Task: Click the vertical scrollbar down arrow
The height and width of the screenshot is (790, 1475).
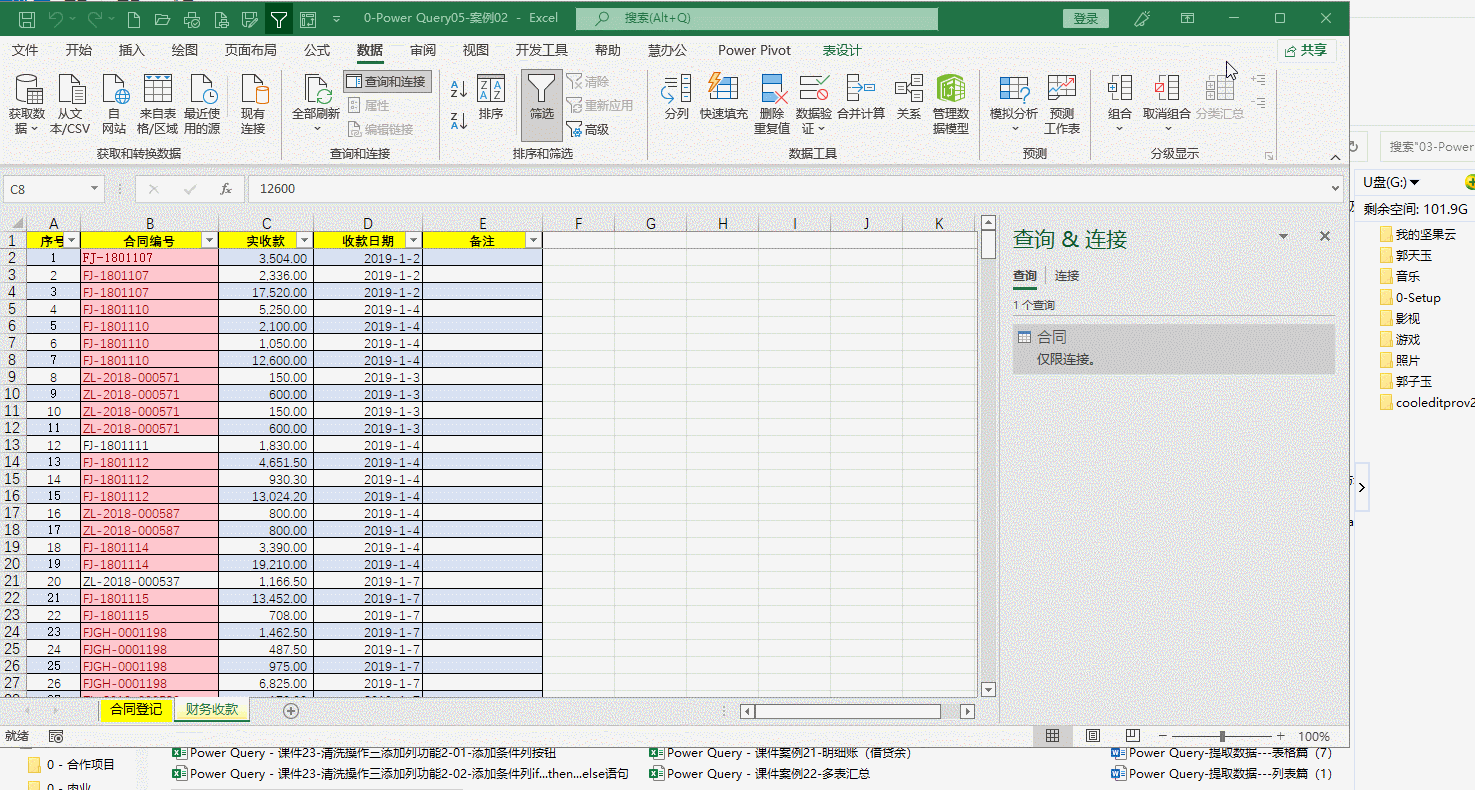Action: (x=989, y=689)
